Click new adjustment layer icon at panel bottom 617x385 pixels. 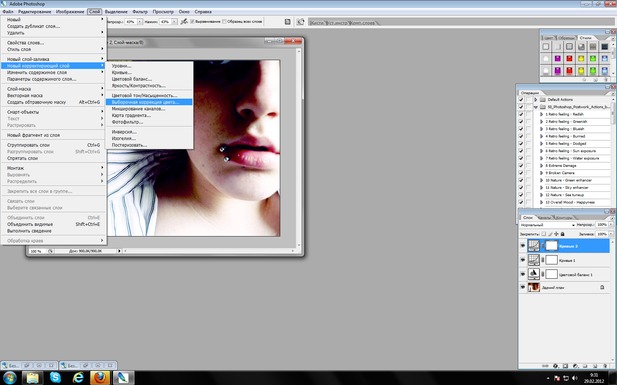pos(575,366)
